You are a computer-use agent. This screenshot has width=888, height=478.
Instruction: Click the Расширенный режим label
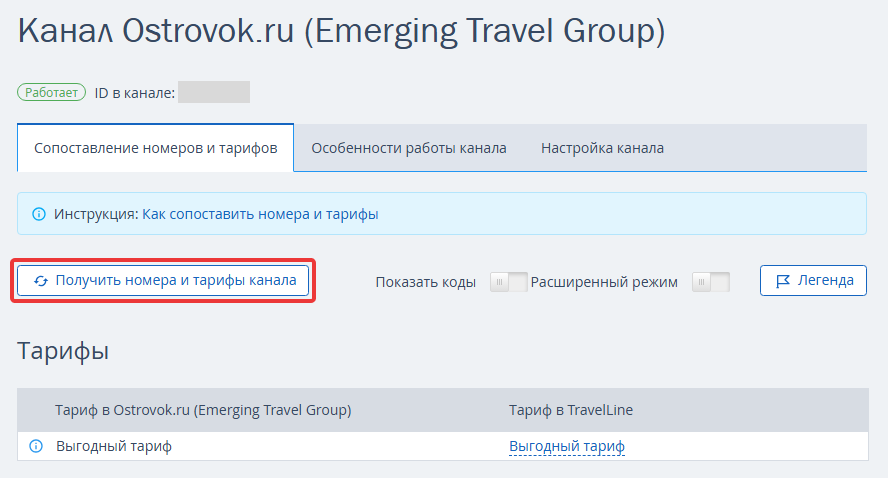click(604, 282)
